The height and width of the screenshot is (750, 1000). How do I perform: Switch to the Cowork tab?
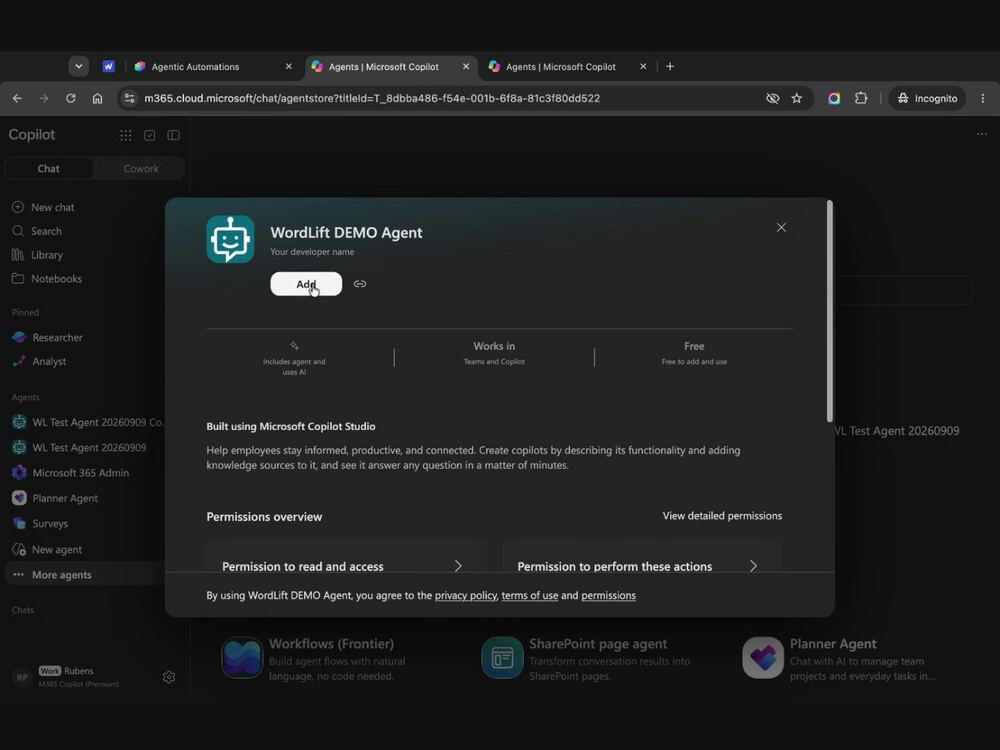click(141, 168)
